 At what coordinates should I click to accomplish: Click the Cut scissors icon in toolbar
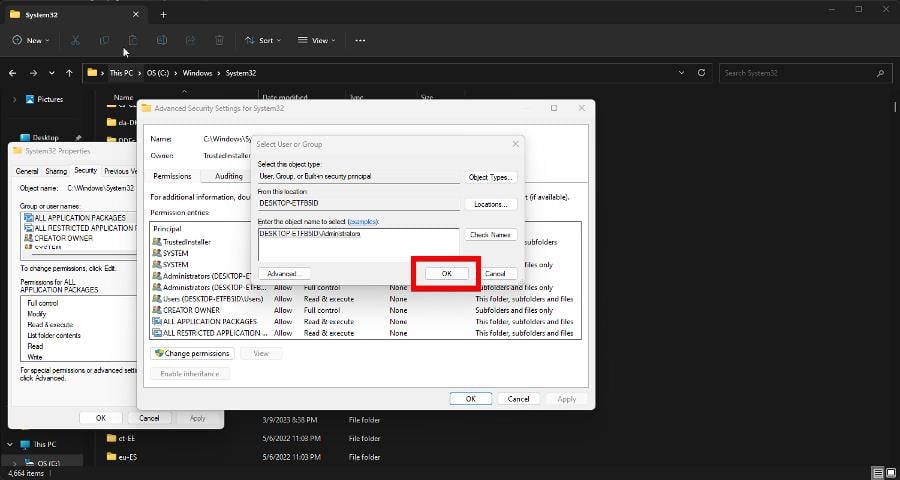75,40
